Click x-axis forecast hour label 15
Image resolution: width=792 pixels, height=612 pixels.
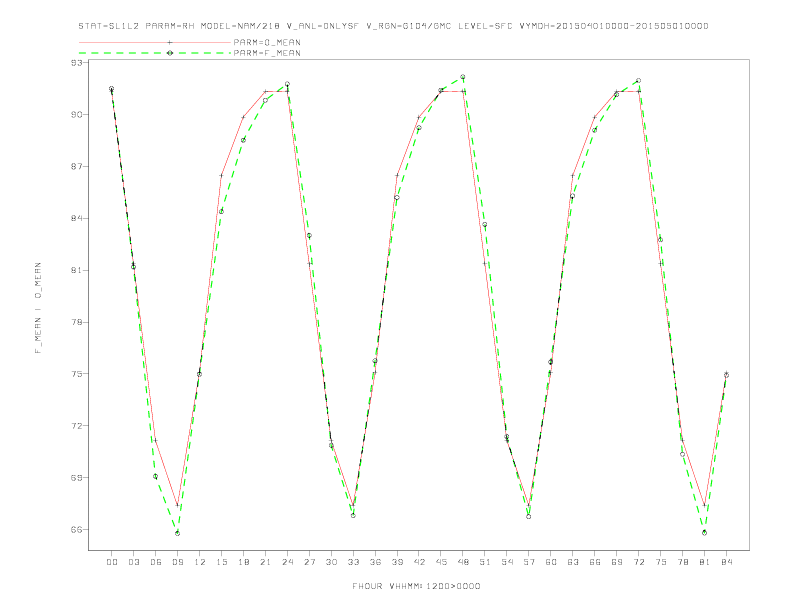[222, 562]
